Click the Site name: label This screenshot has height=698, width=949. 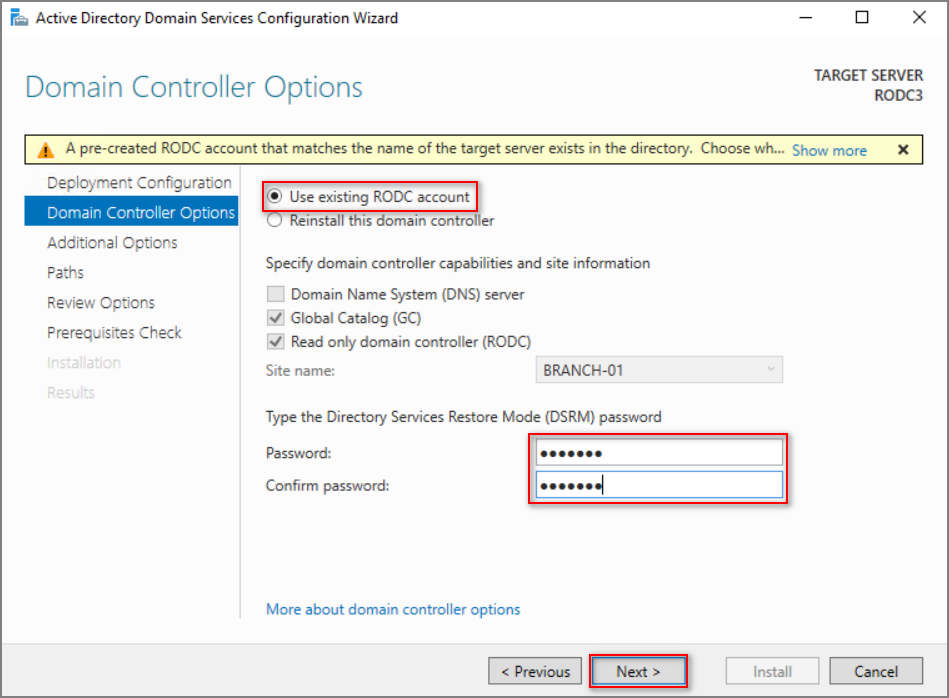click(300, 370)
